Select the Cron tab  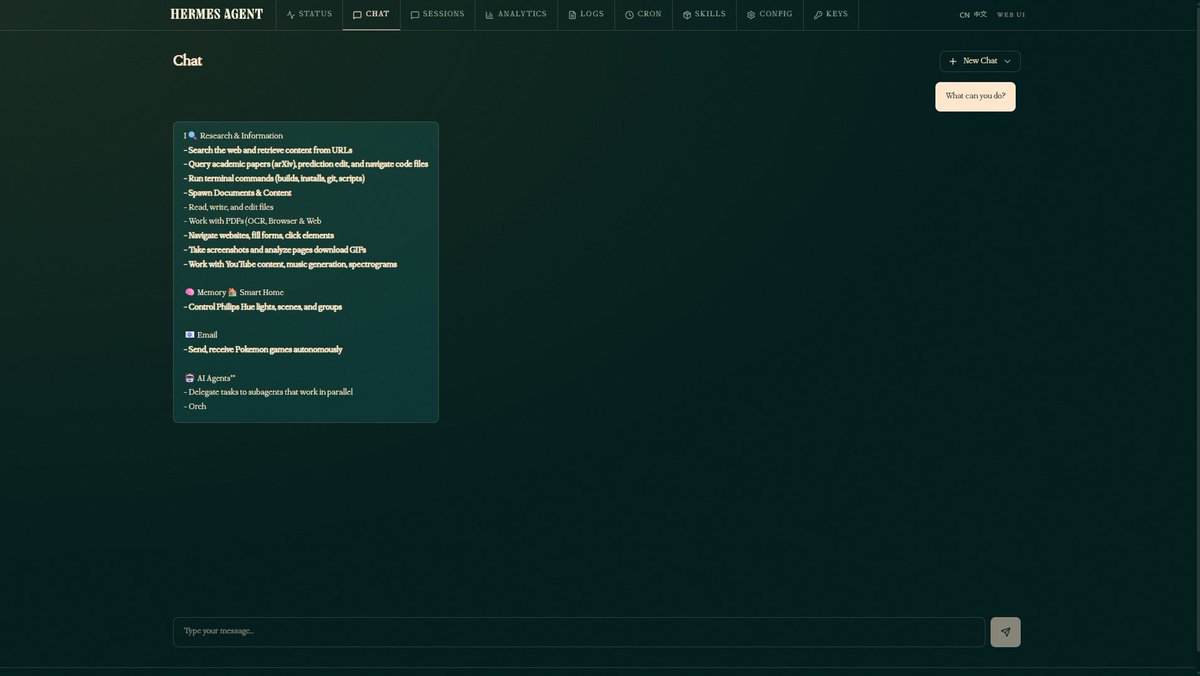[643, 14]
